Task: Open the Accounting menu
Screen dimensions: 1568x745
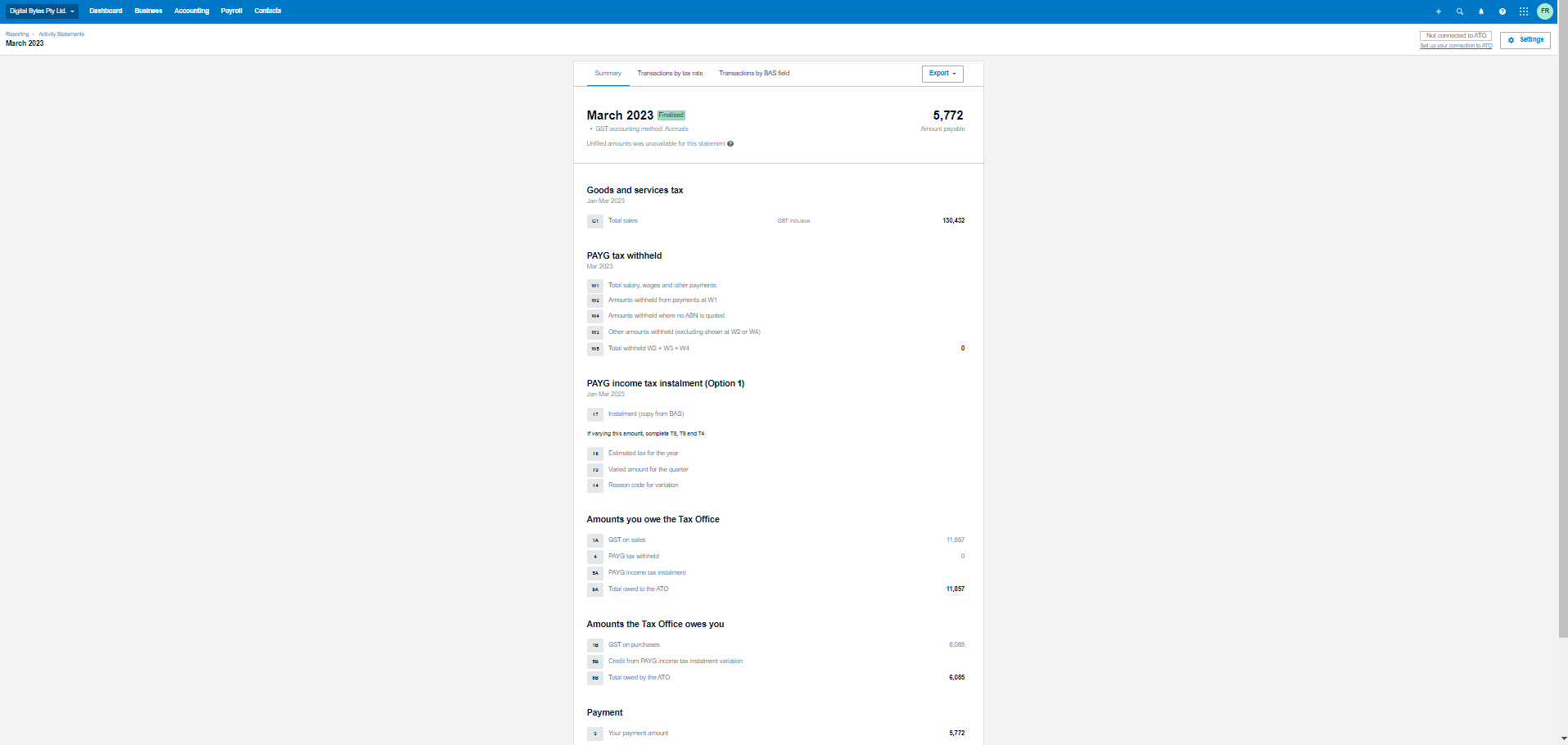Action: (x=192, y=11)
